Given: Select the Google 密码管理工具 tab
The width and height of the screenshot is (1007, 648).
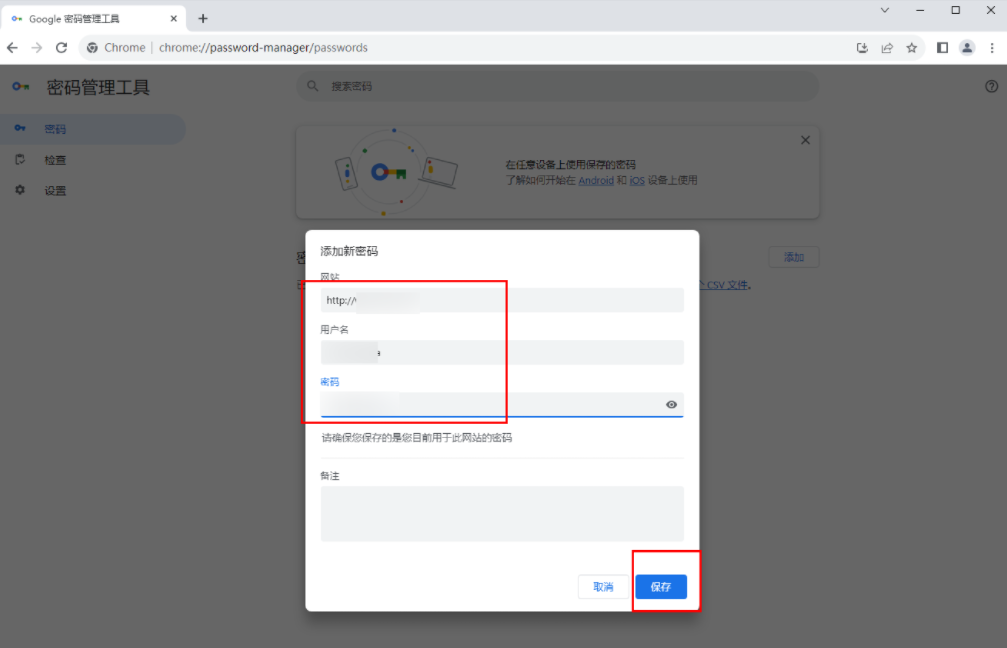Looking at the screenshot, I should [x=94, y=19].
